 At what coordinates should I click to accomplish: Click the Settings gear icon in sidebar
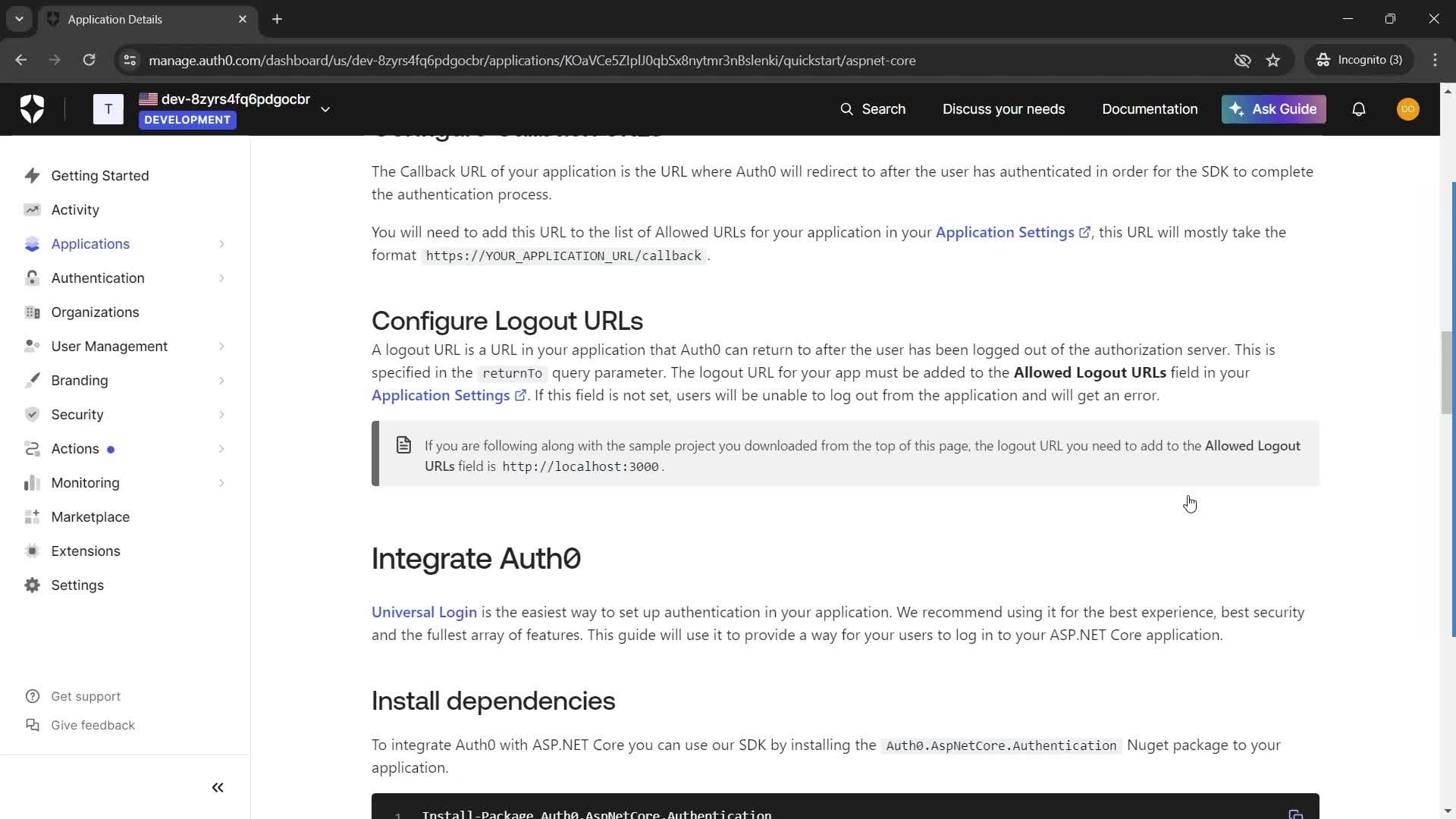pyautogui.click(x=32, y=585)
